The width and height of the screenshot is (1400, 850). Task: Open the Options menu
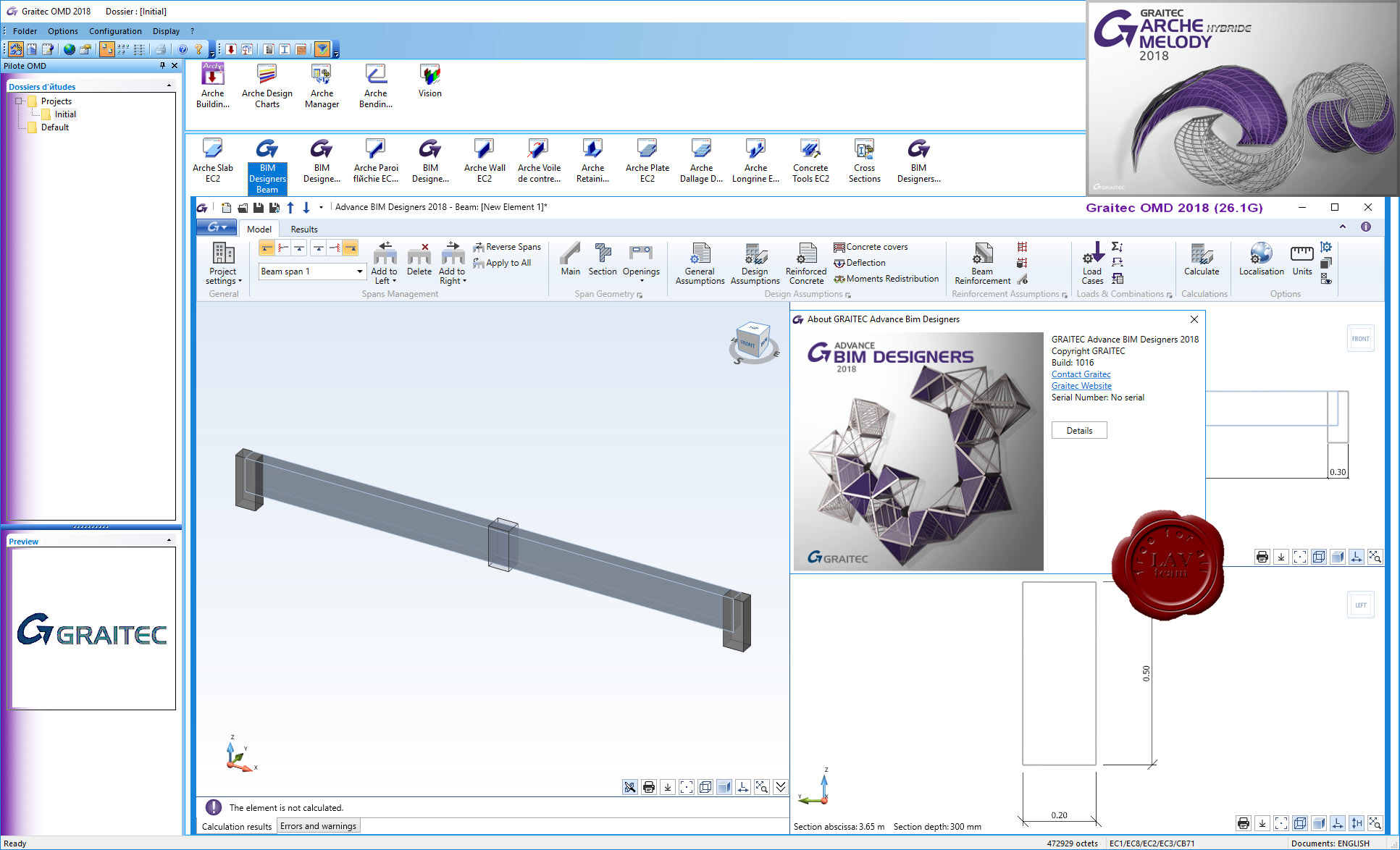63,31
